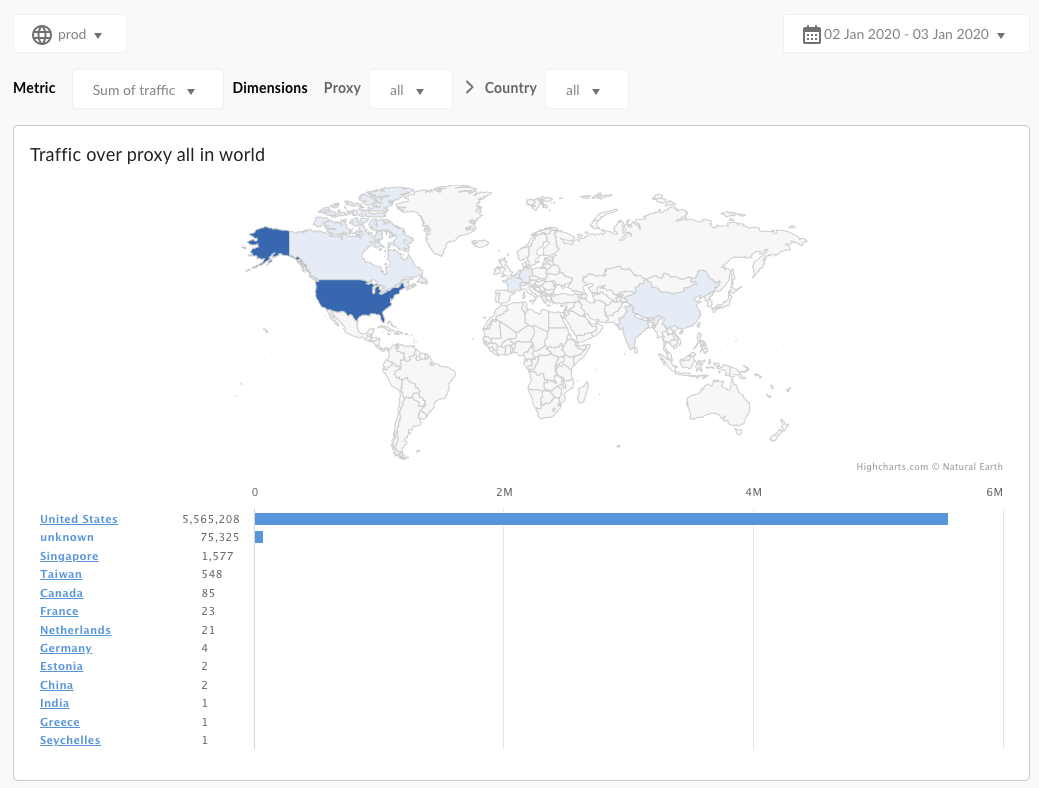This screenshot has width=1039, height=788.
Task: Click the Estonia country link
Action: click(x=61, y=666)
